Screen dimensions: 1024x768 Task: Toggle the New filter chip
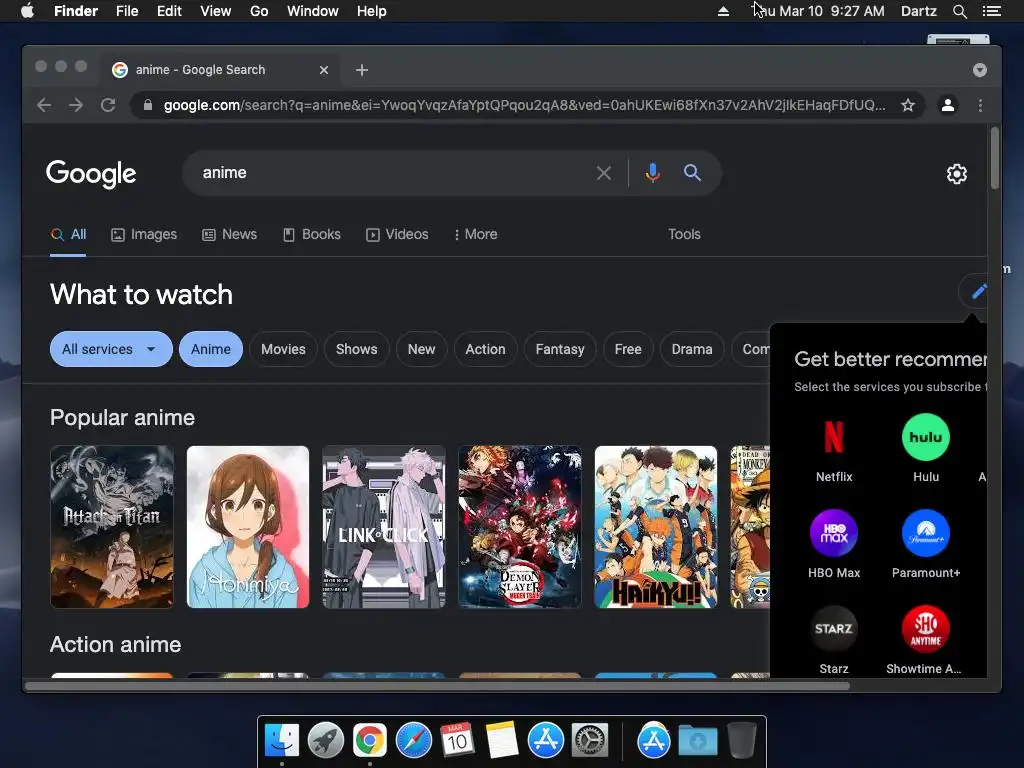pos(421,349)
